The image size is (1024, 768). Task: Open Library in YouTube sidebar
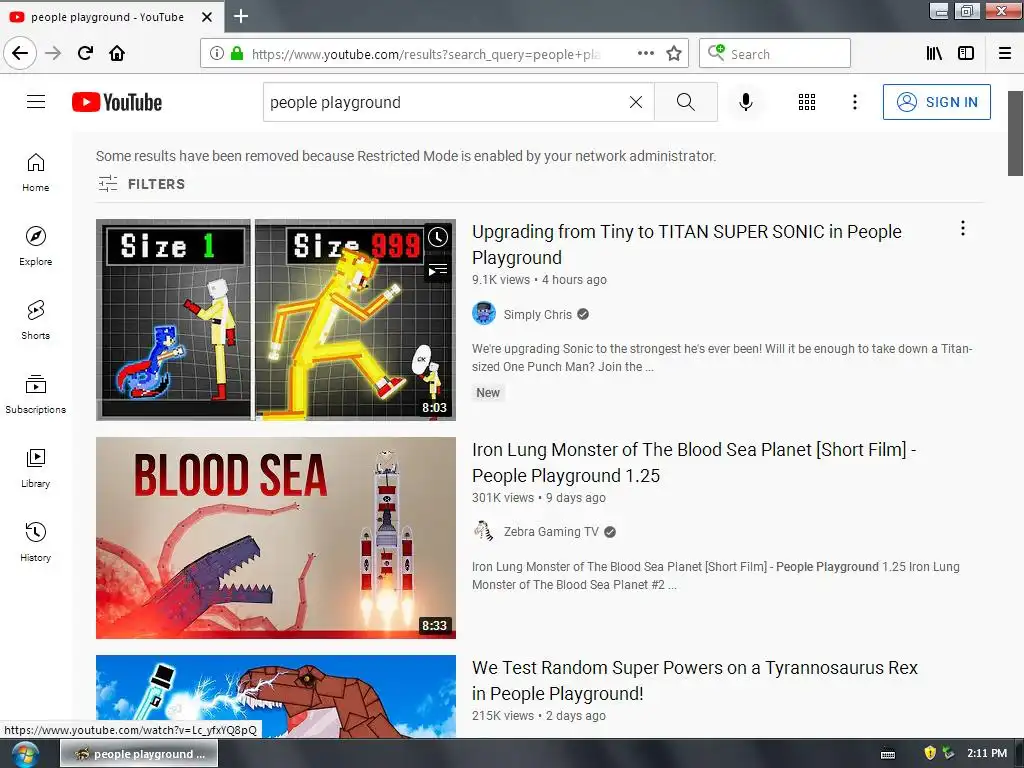point(36,469)
